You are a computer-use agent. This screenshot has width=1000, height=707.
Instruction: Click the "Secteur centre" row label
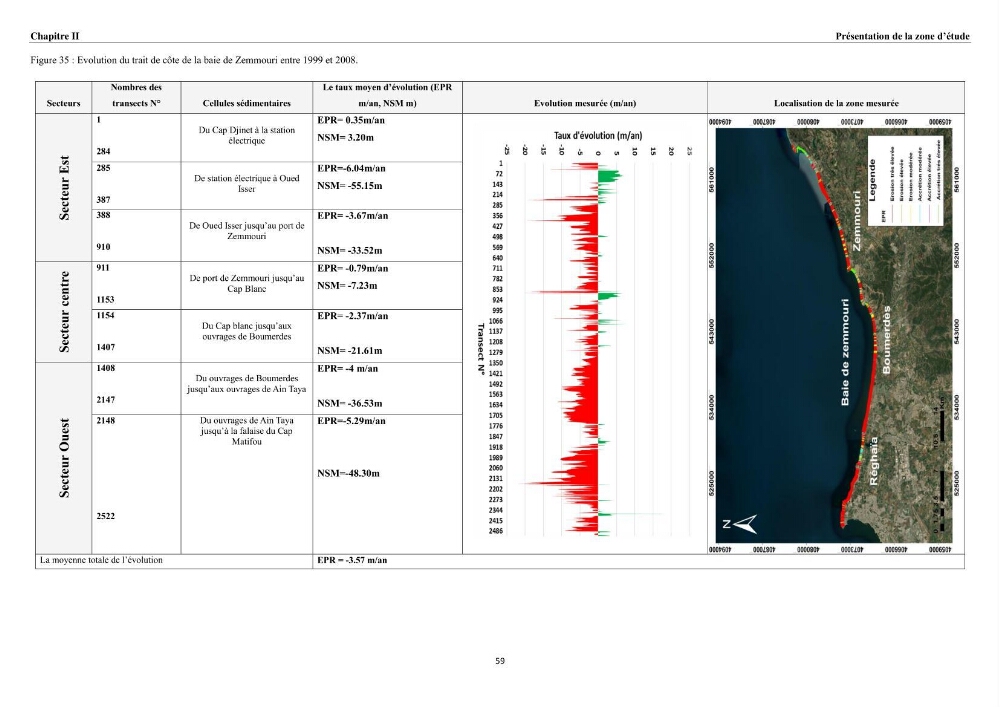pos(64,312)
